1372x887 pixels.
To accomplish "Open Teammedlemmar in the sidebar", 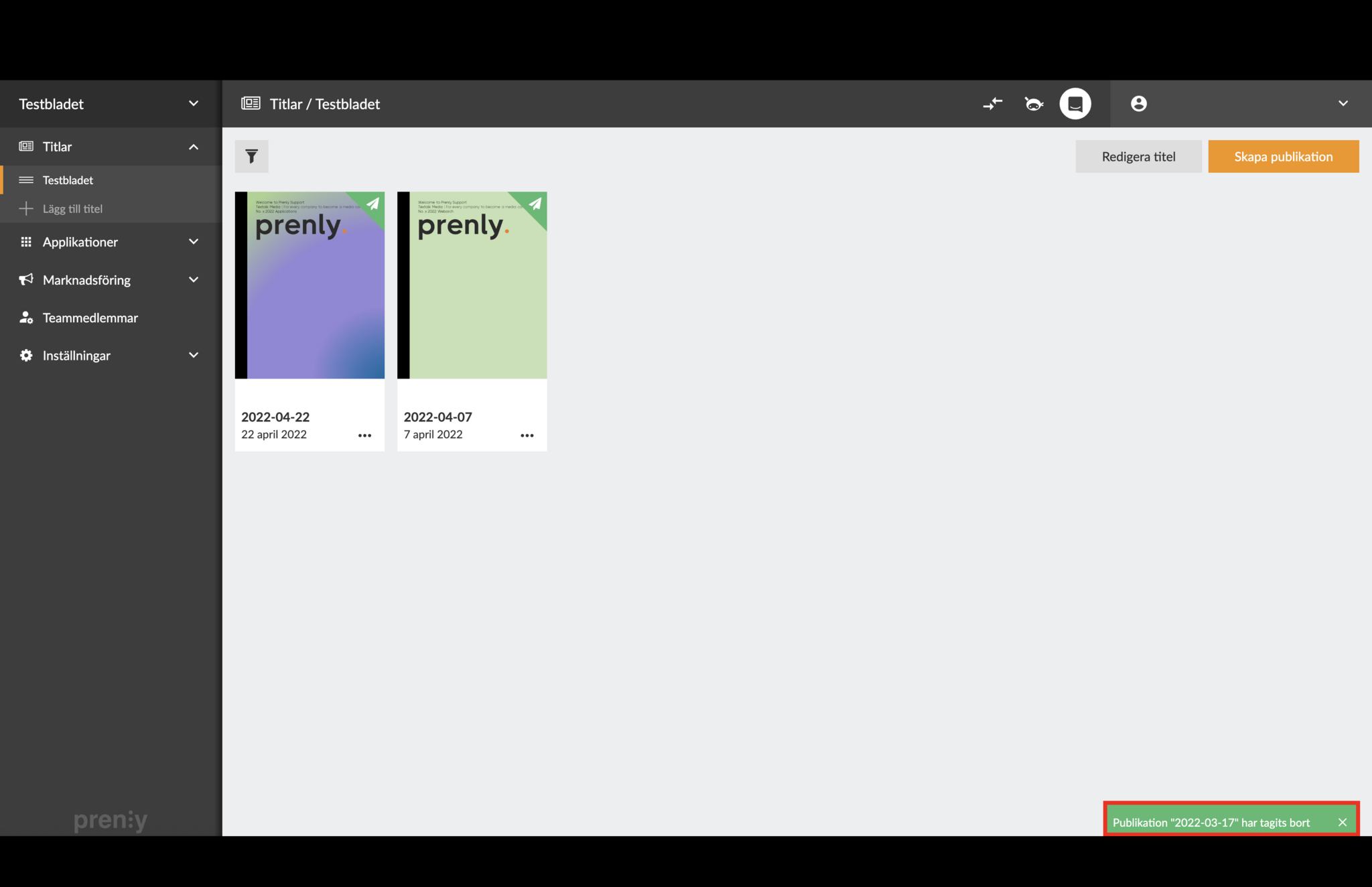I will pyautogui.click(x=90, y=318).
